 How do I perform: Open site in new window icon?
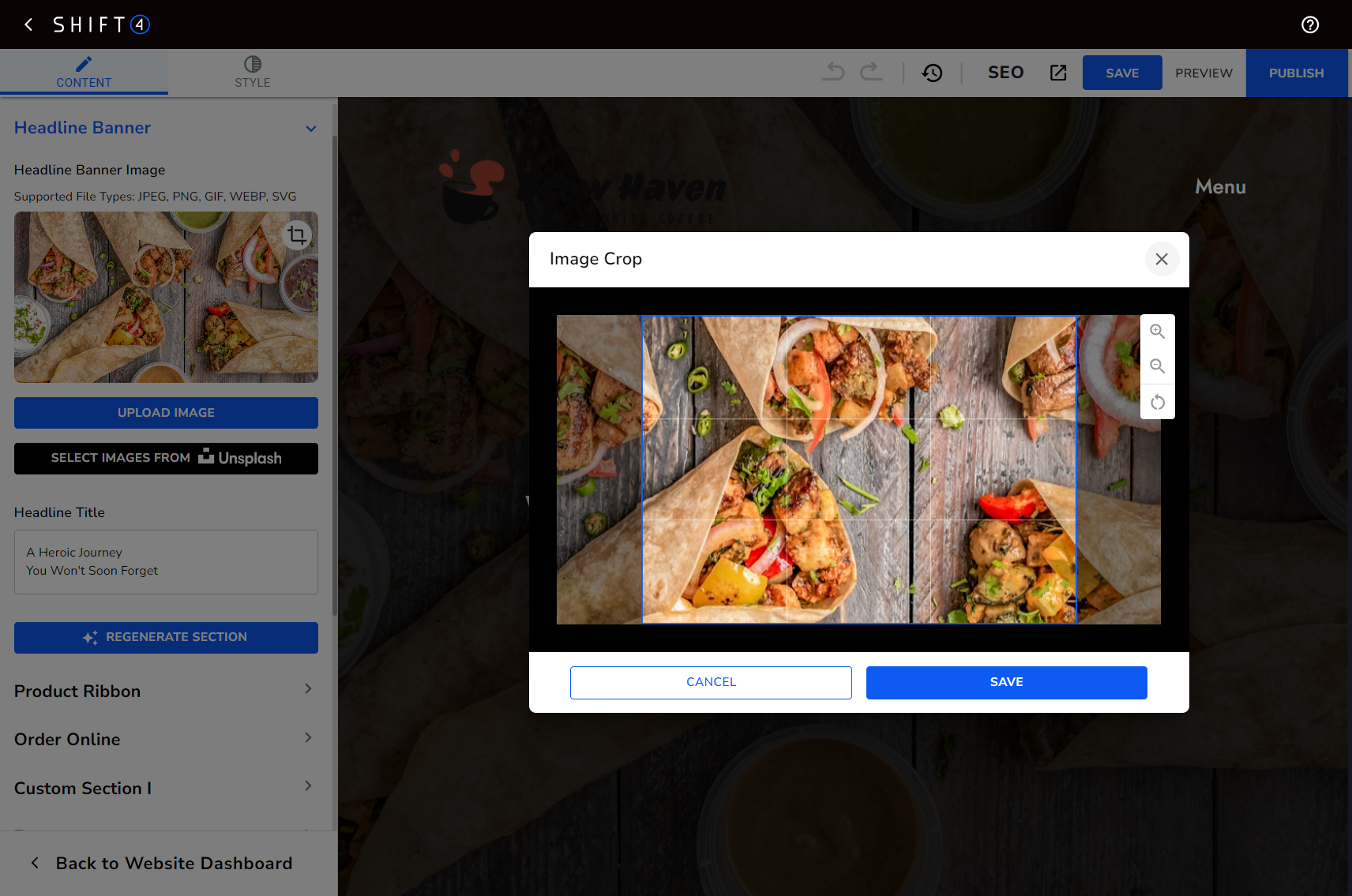pos(1057,73)
